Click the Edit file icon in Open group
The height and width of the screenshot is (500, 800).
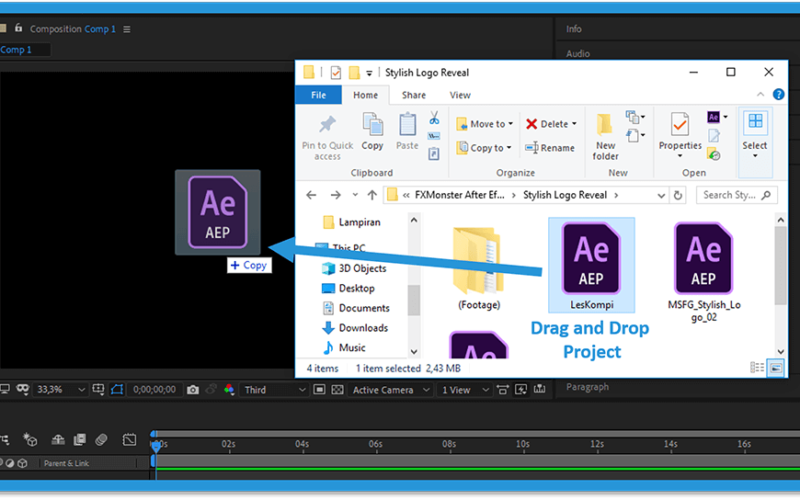(x=714, y=136)
